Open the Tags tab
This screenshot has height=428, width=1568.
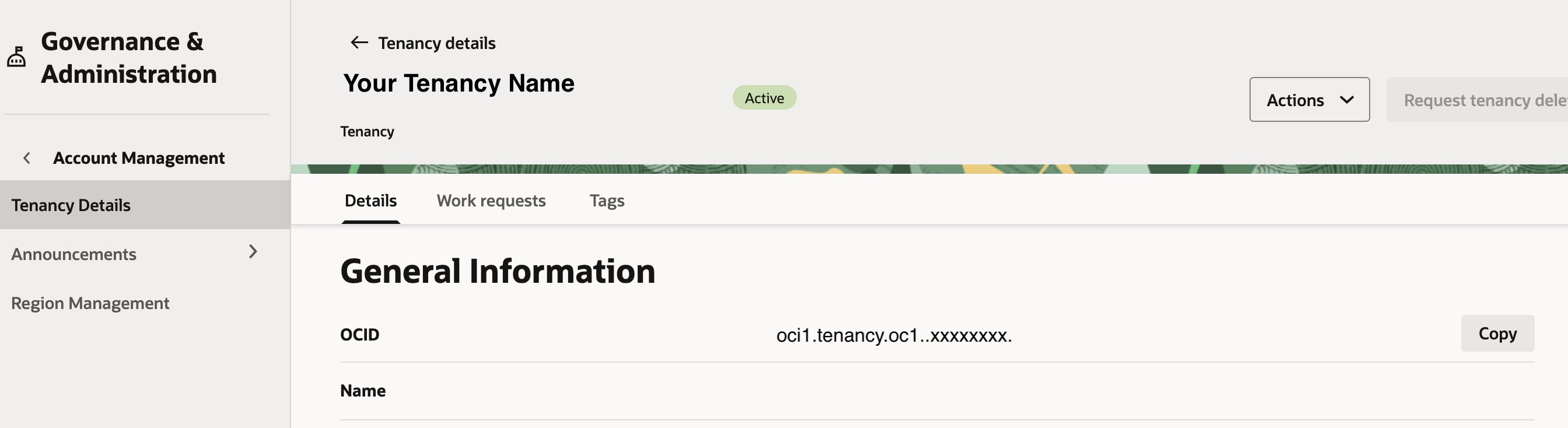click(606, 201)
